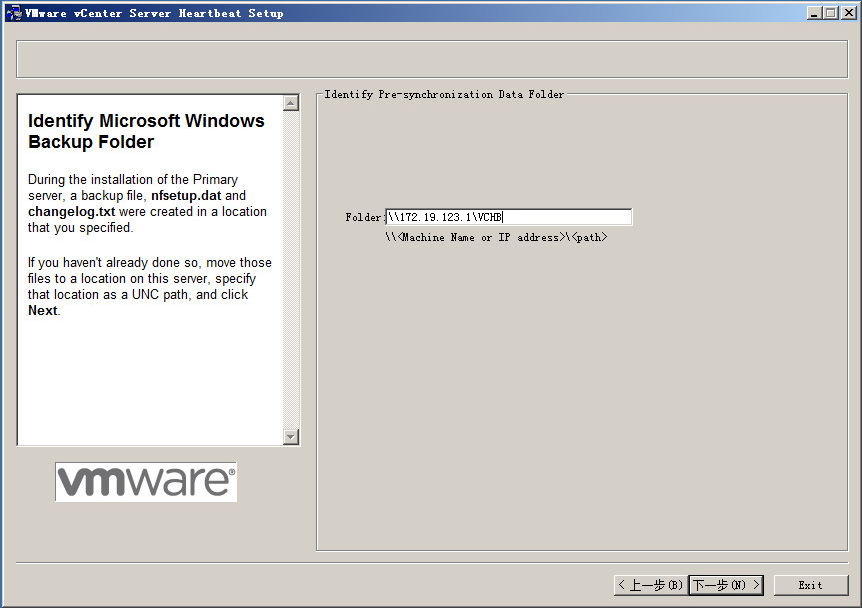
Task: Click the bold "Next" word in instructions
Action: (43, 311)
